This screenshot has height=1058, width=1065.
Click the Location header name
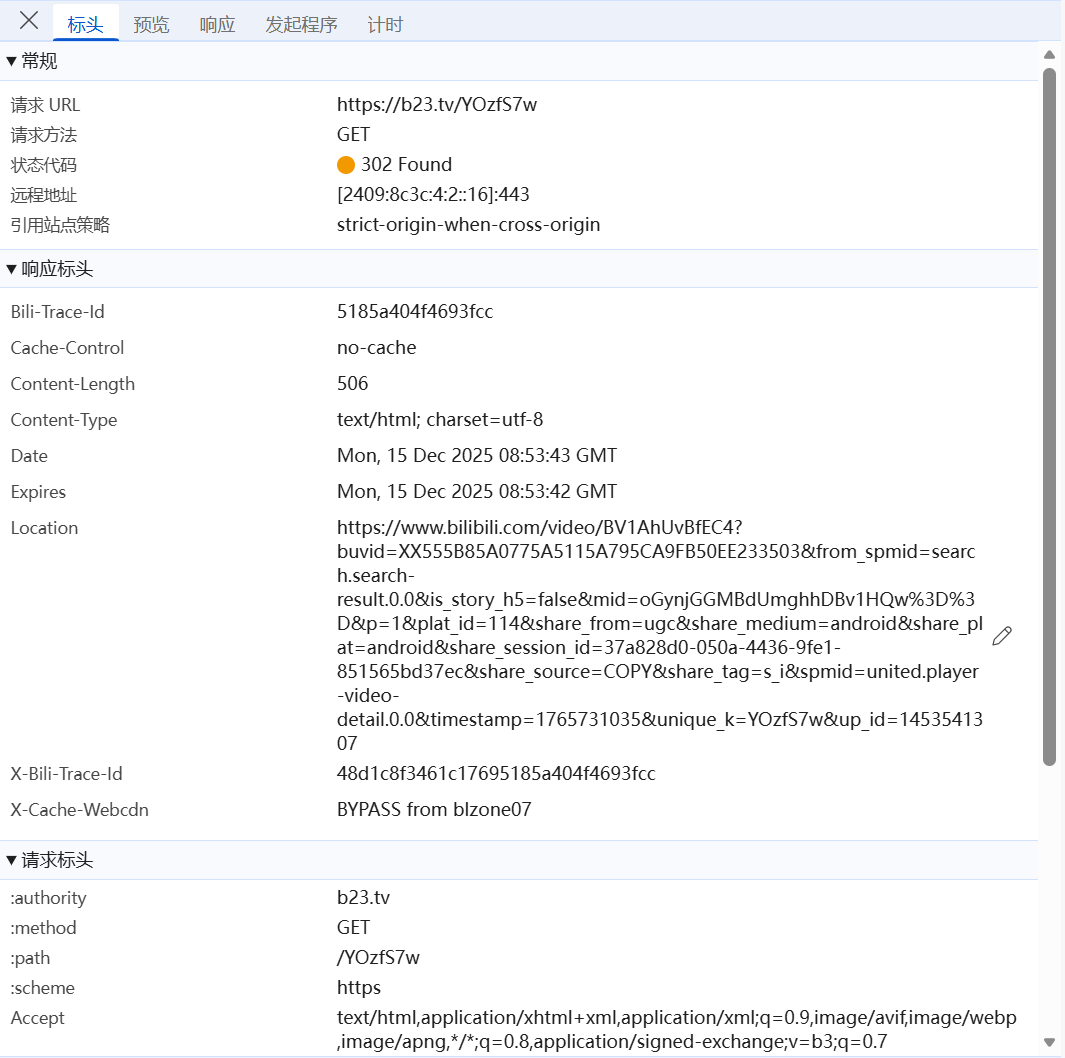click(x=44, y=528)
